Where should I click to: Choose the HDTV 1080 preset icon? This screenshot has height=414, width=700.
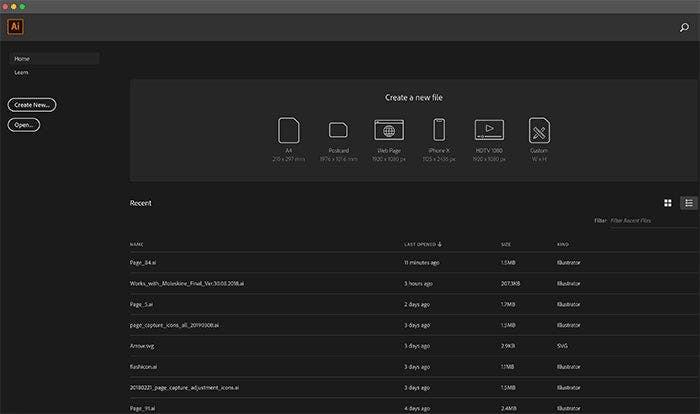tap(489, 130)
